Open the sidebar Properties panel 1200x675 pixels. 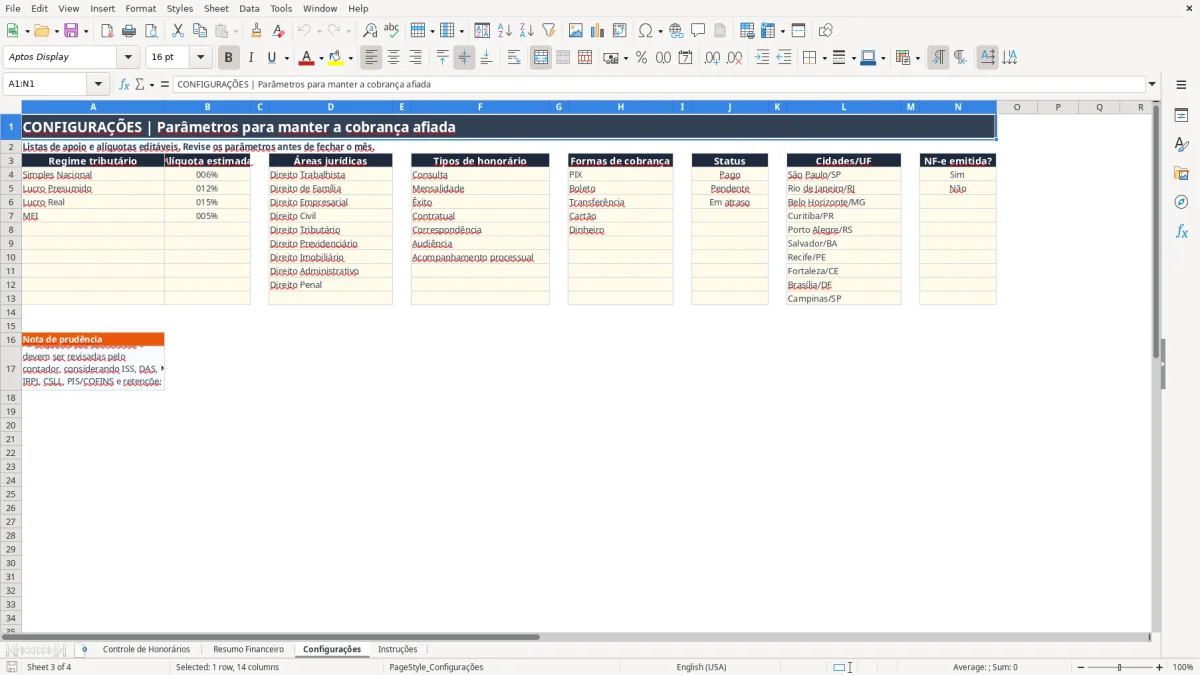[1181, 116]
